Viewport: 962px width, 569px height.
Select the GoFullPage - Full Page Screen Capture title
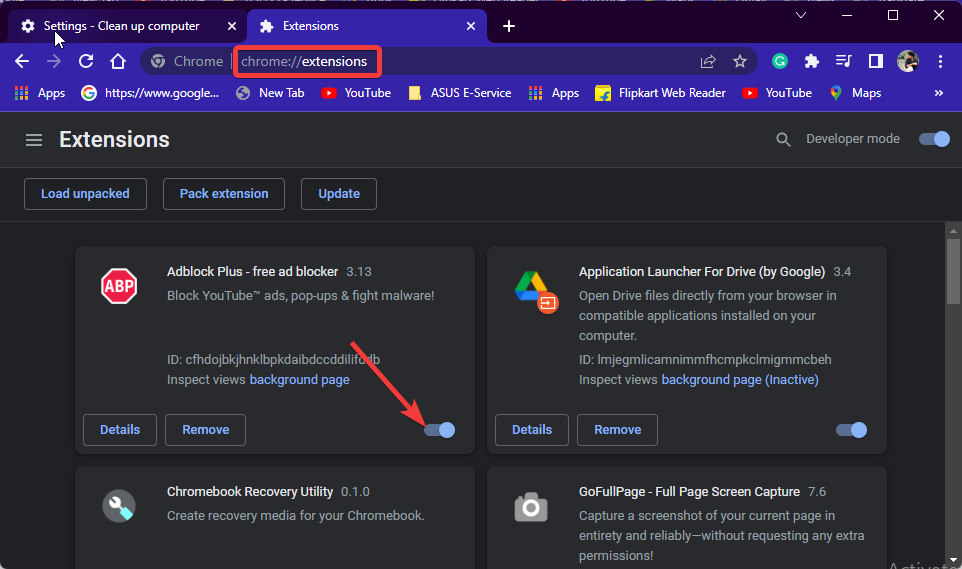coord(689,492)
